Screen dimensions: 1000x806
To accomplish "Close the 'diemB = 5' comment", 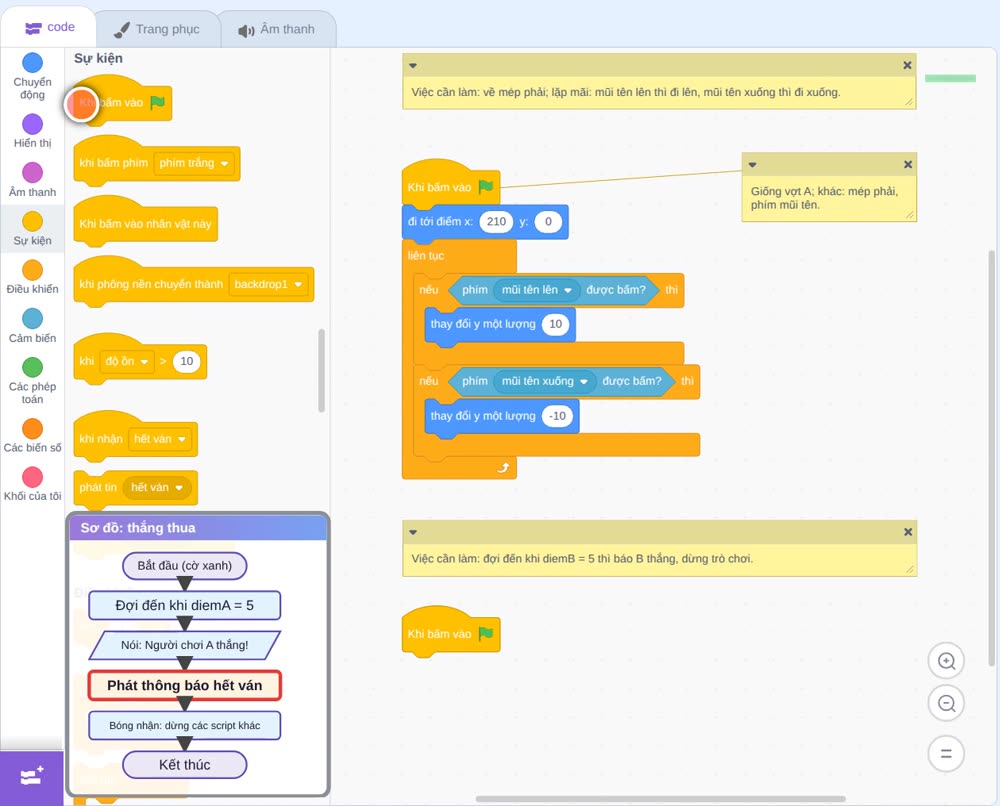I will point(908,532).
